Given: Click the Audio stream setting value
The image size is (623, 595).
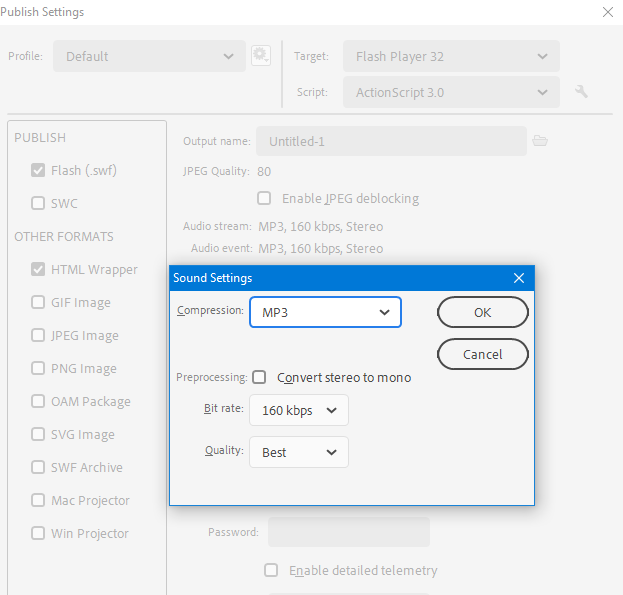Looking at the screenshot, I should (x=321, y=226).
